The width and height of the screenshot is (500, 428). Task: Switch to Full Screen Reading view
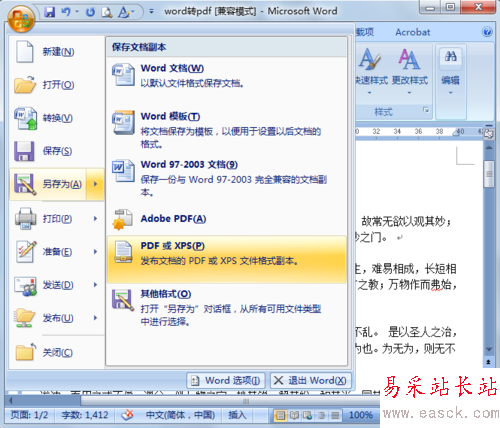294,415
